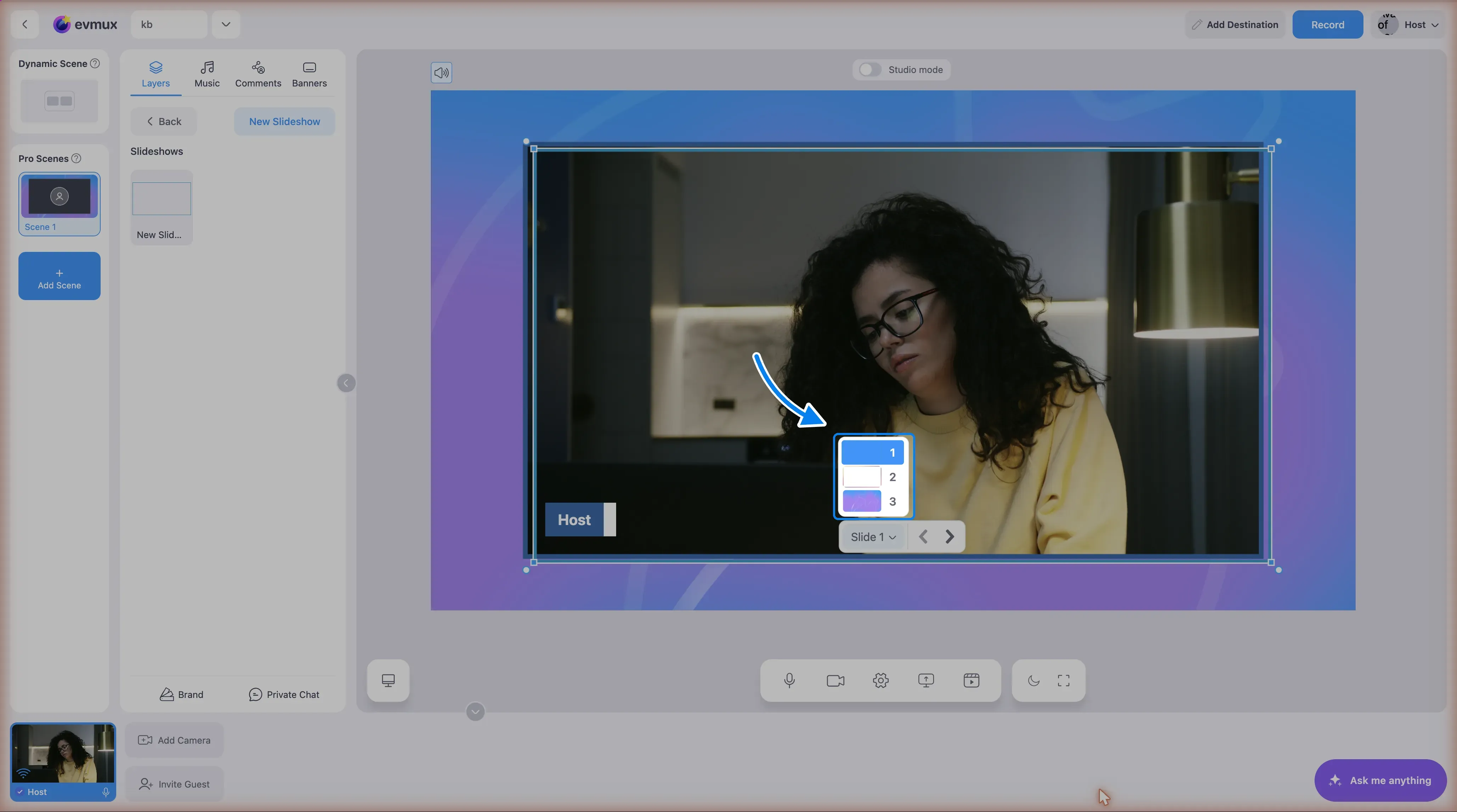Open settings gear in bottom toolbar
Viewport: 1457px width, 812px height.
pyautogui.click(x=881, y=680)
